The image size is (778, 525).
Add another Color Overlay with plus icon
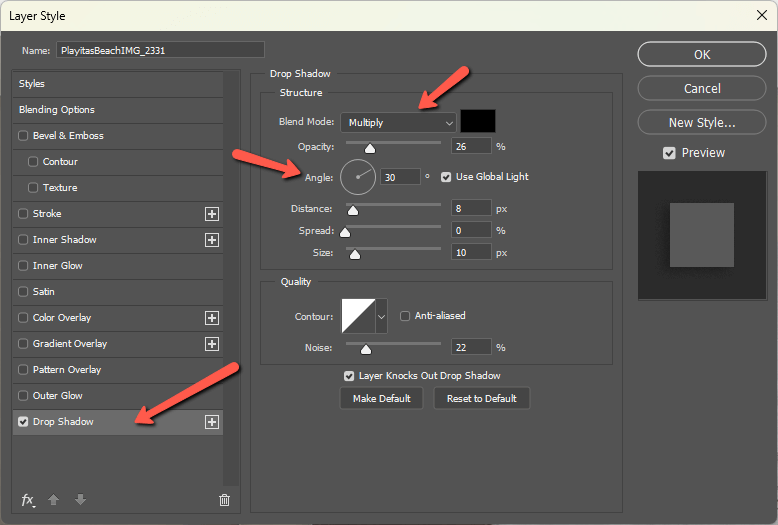click(212, 318)
